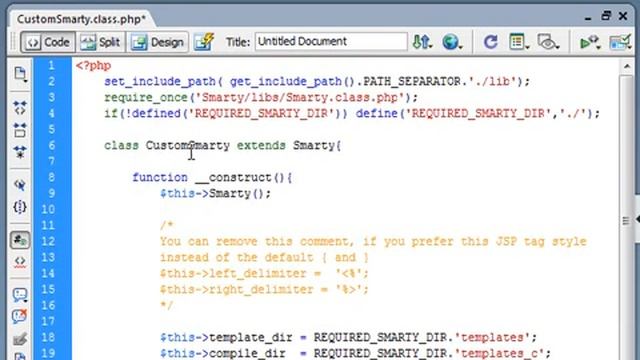Screen dimensions: 640x360
Task: Open Check Browser Compatibility menu
Action: pyautogui.click(x=620, y=42)
